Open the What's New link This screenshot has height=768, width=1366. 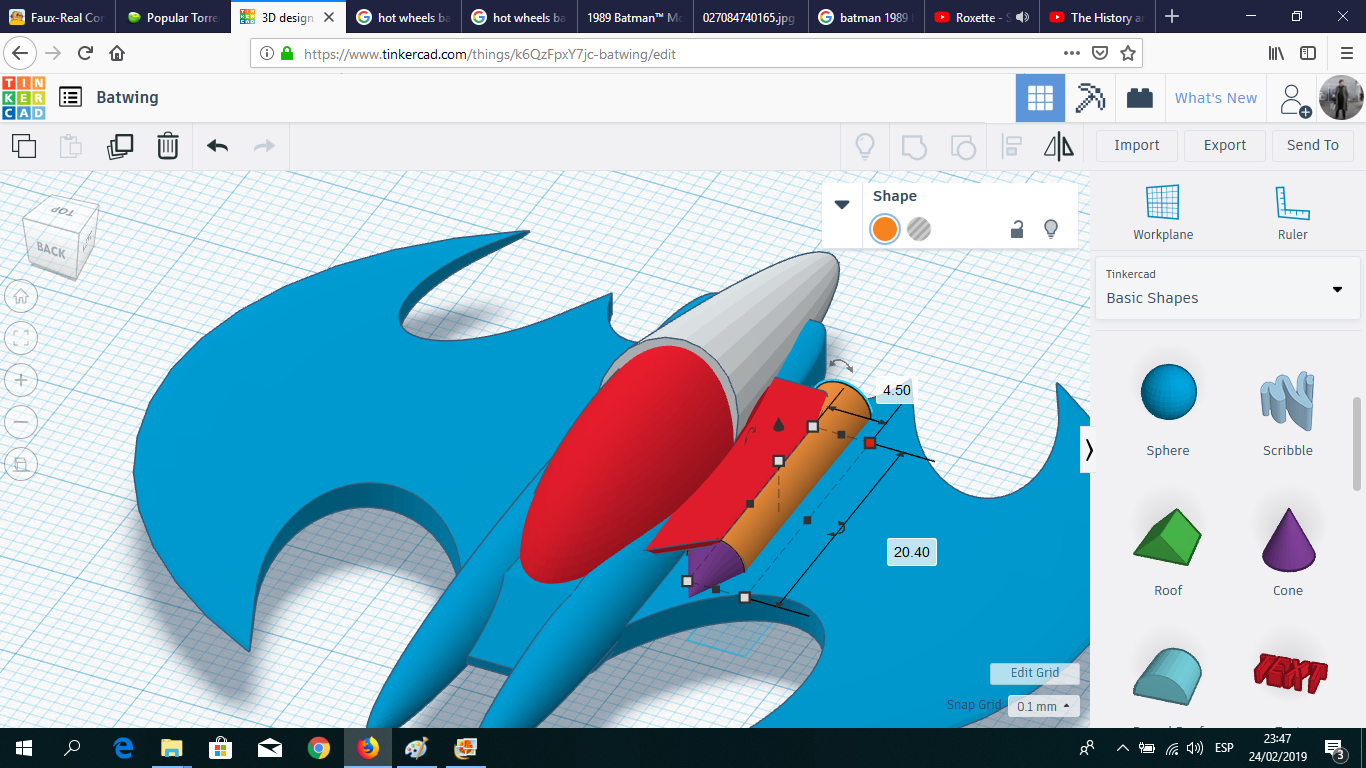(x=1216, y=98)
